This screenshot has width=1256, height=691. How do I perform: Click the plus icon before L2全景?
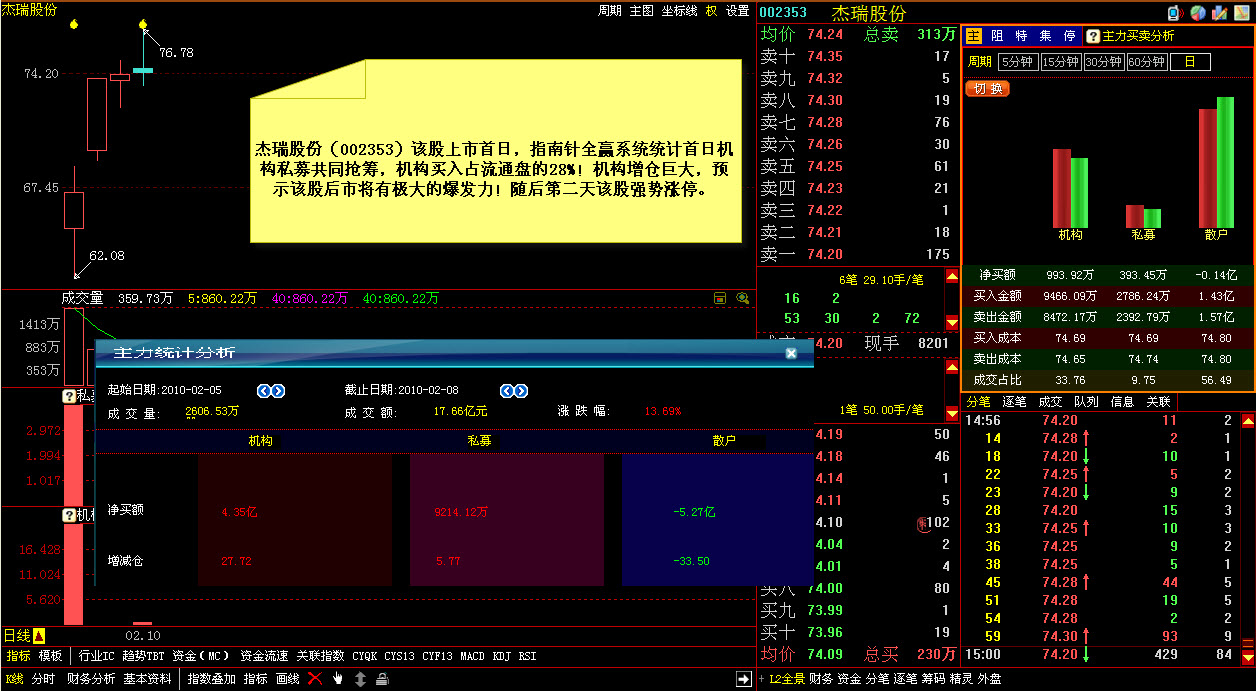click(762, 679)
